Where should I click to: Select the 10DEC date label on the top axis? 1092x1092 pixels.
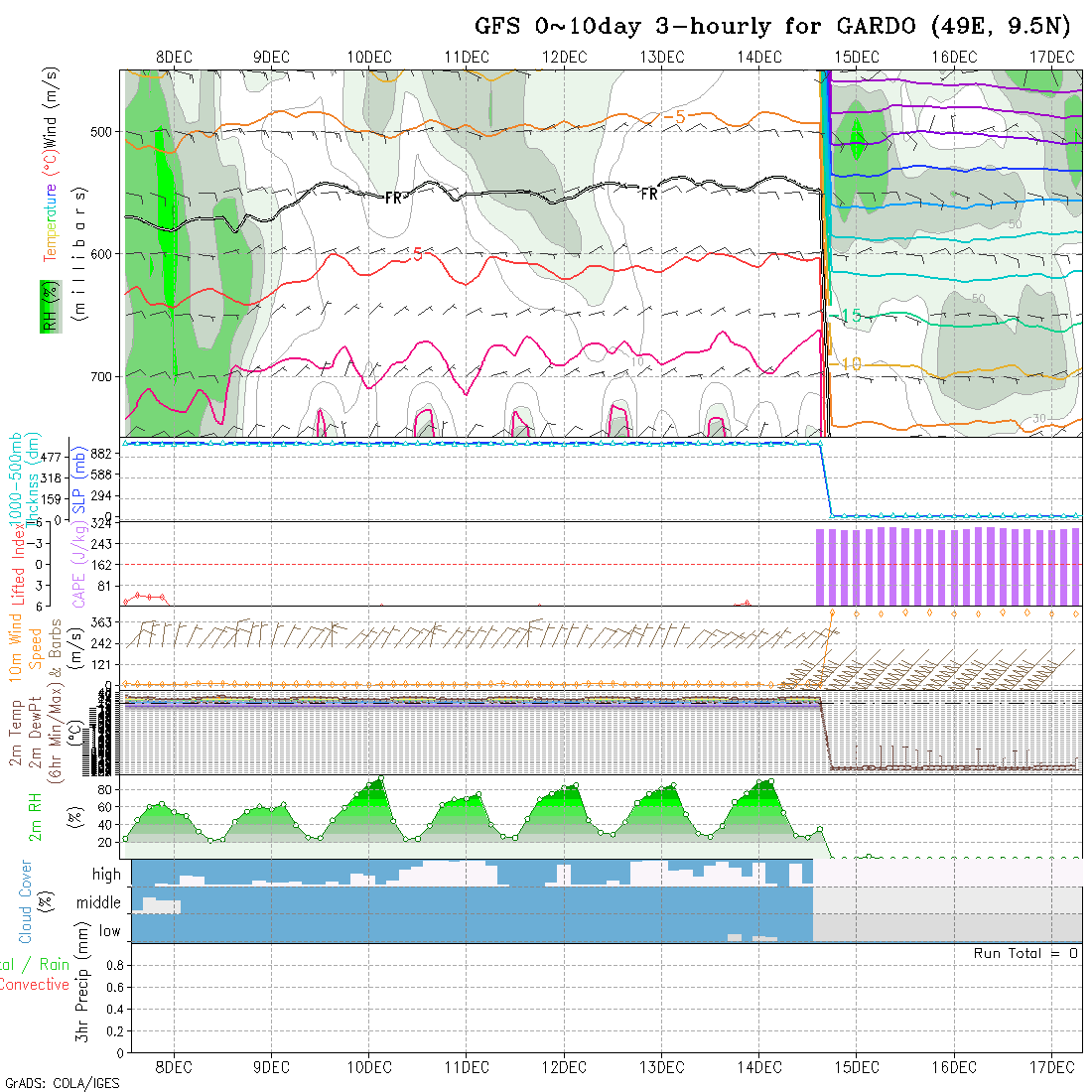368,57
